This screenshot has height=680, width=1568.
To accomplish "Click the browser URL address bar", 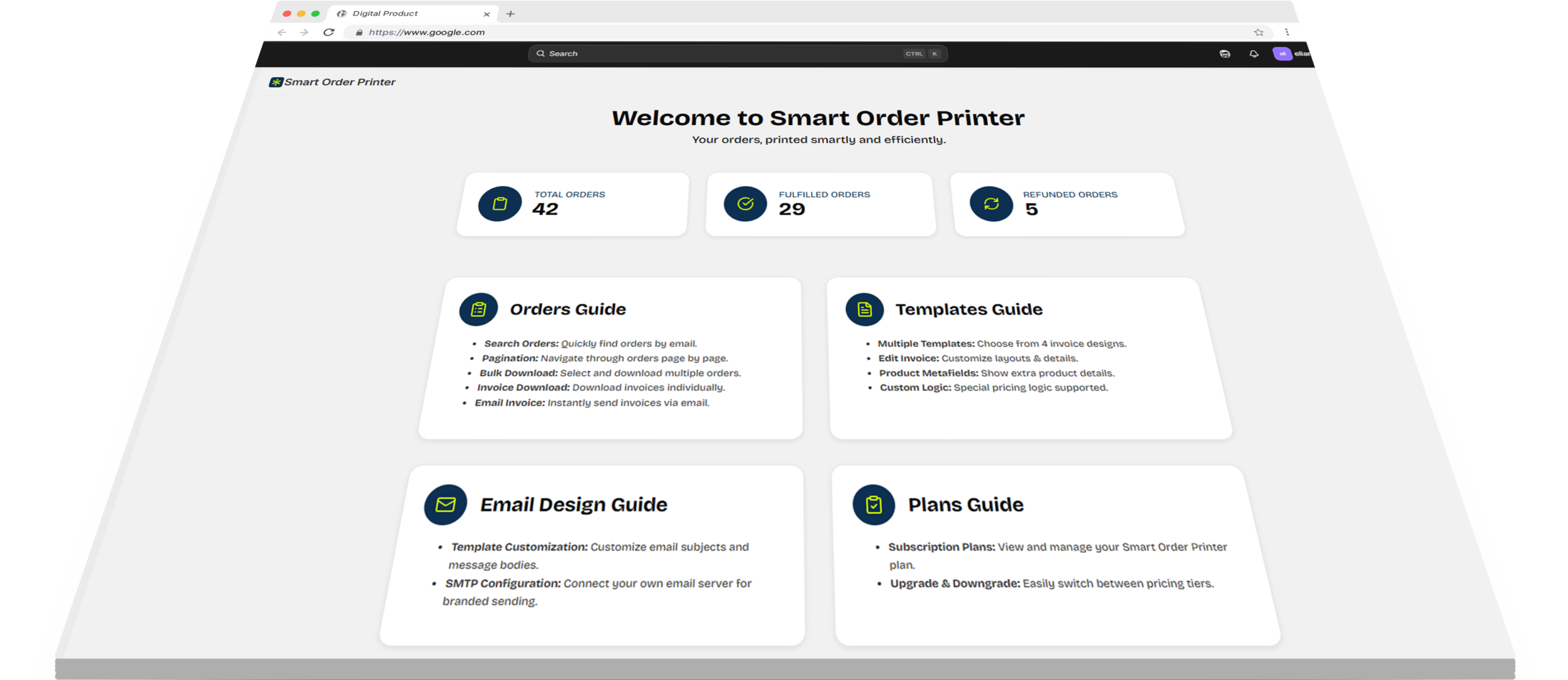I will 735,32.
